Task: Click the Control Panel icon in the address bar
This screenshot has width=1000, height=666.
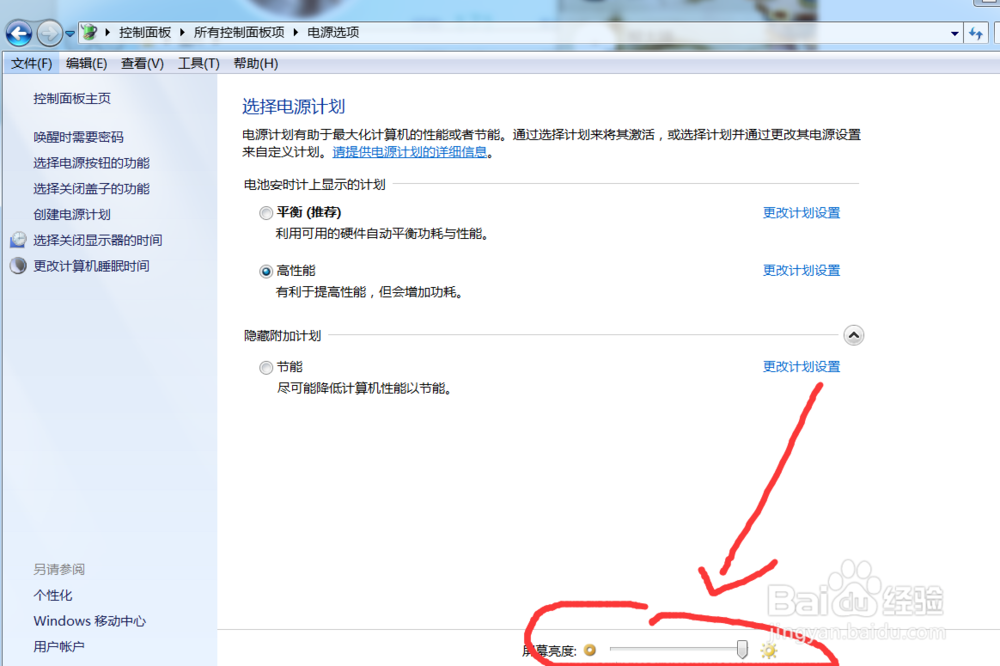Action: [x=89, y=32]
